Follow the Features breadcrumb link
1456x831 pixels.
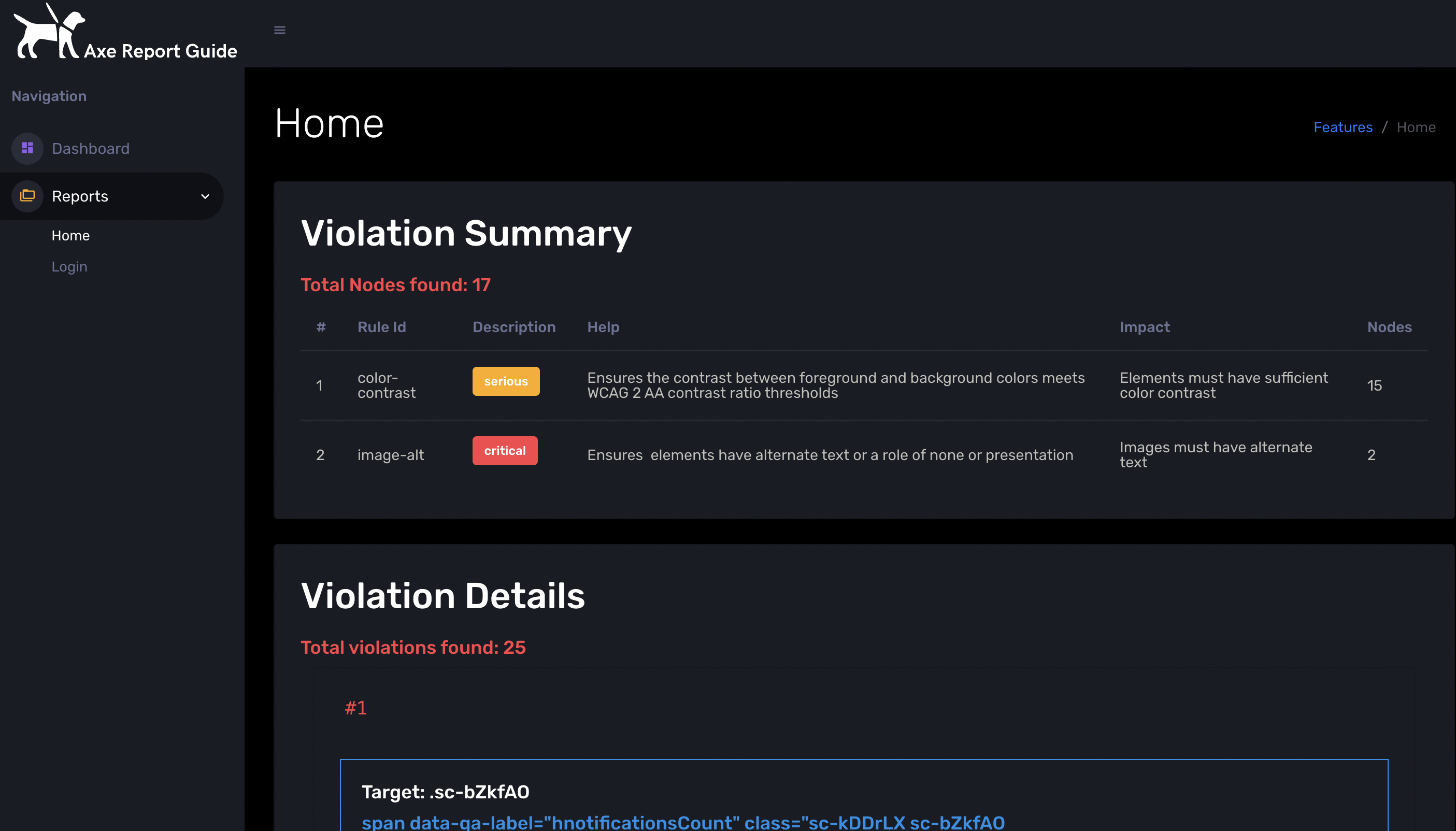click(x=1343, y=127)
